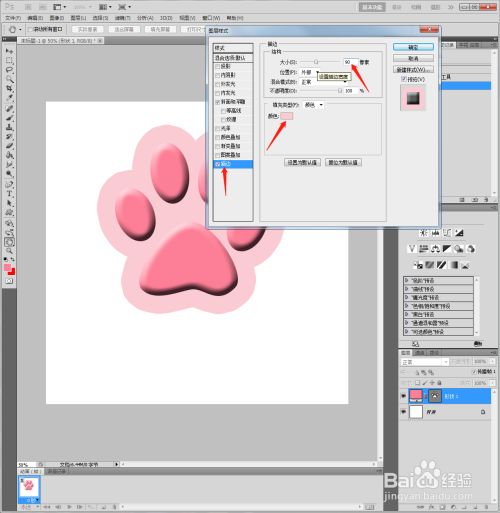The image size is (500, 513).
Task: Open the Exposure adjustment icon
Action: pos(459,233)
